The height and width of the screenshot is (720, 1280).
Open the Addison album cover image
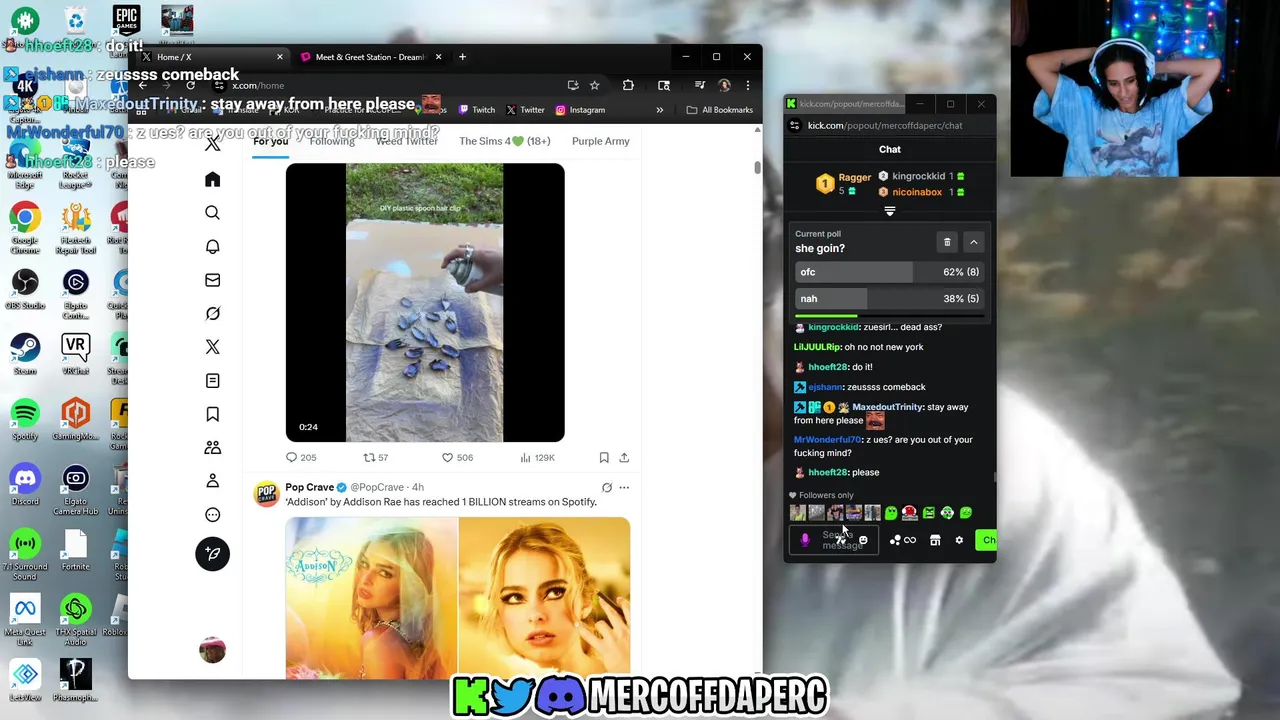371,598
